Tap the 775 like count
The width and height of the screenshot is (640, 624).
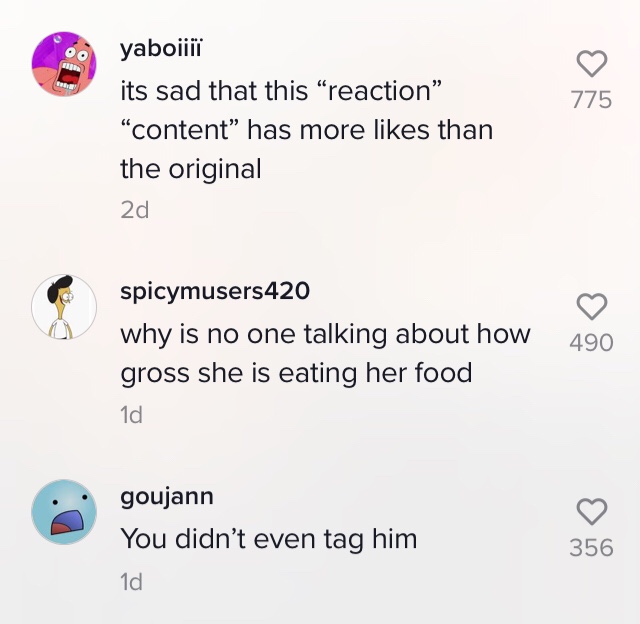[x=592, y=100]
